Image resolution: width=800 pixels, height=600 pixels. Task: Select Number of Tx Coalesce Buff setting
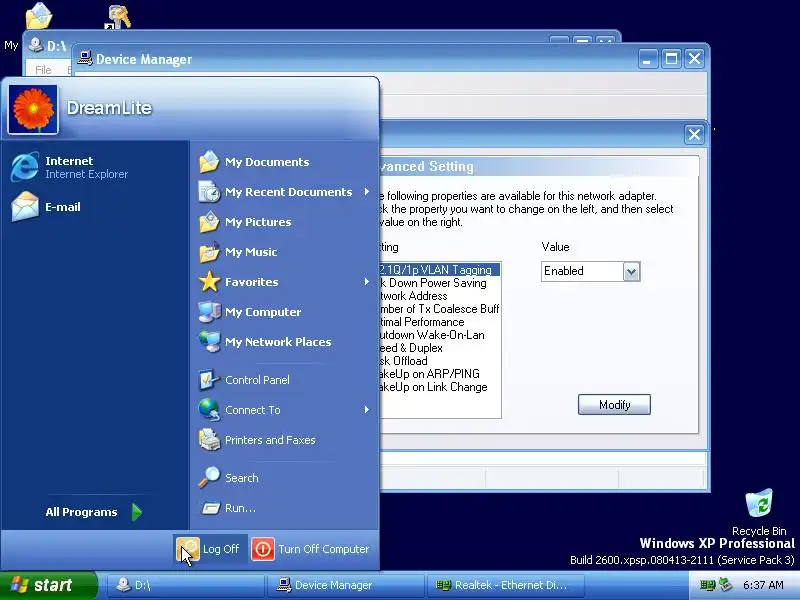point(439,309)
